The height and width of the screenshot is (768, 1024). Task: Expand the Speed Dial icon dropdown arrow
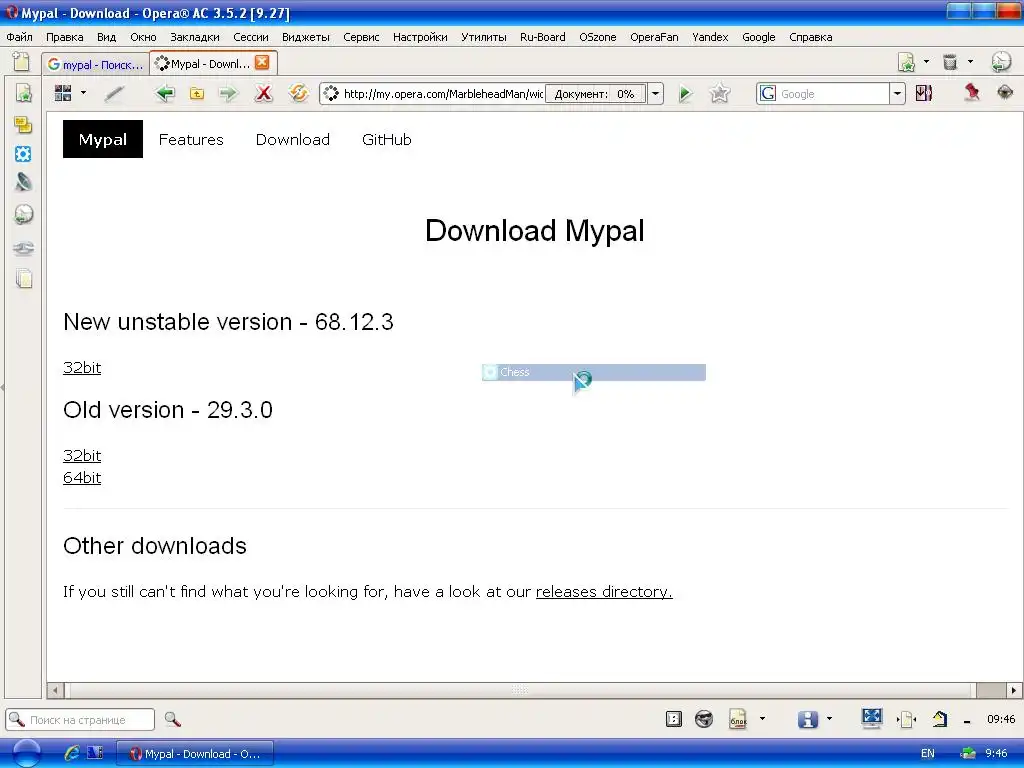83,93
